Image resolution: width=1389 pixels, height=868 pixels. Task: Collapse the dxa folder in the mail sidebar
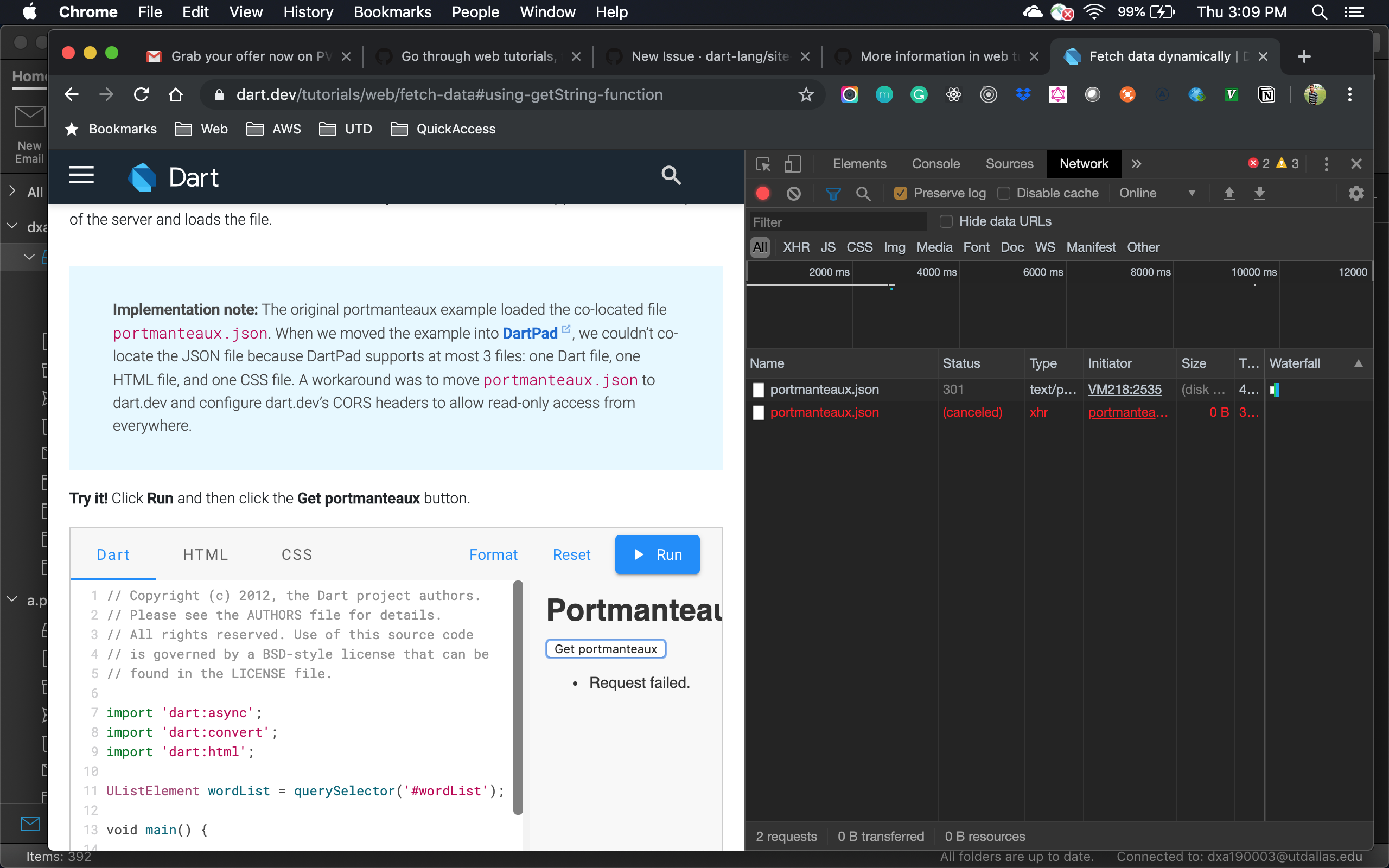(x=12, y=226)
